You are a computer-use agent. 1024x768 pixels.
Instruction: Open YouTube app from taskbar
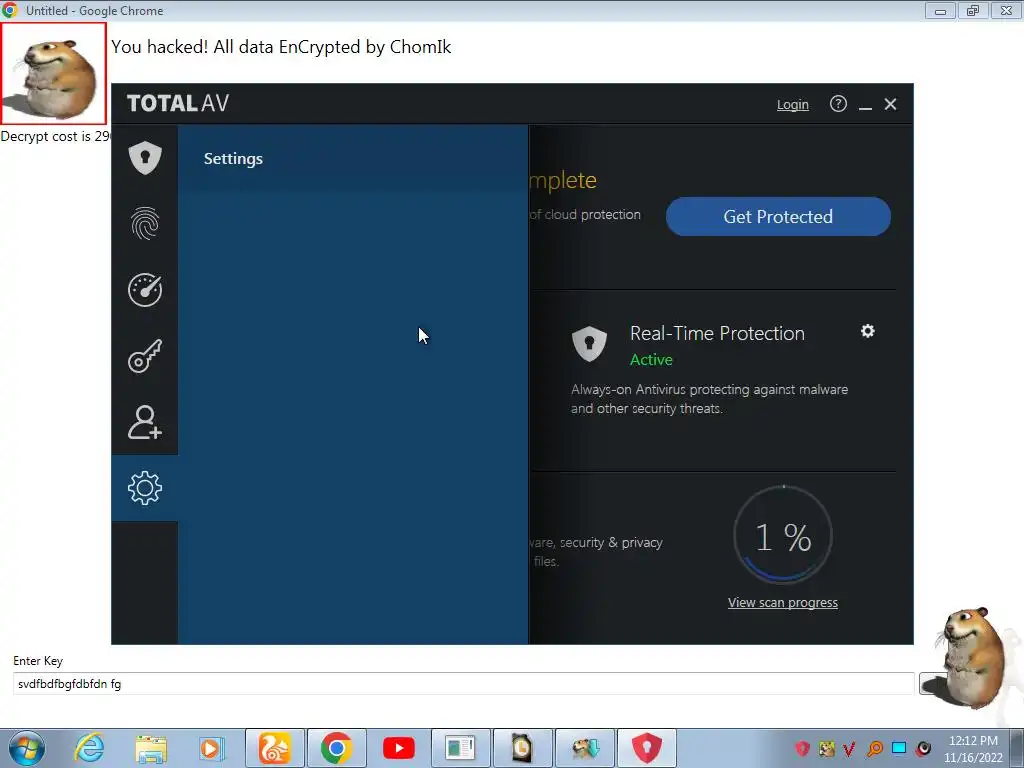398,748
